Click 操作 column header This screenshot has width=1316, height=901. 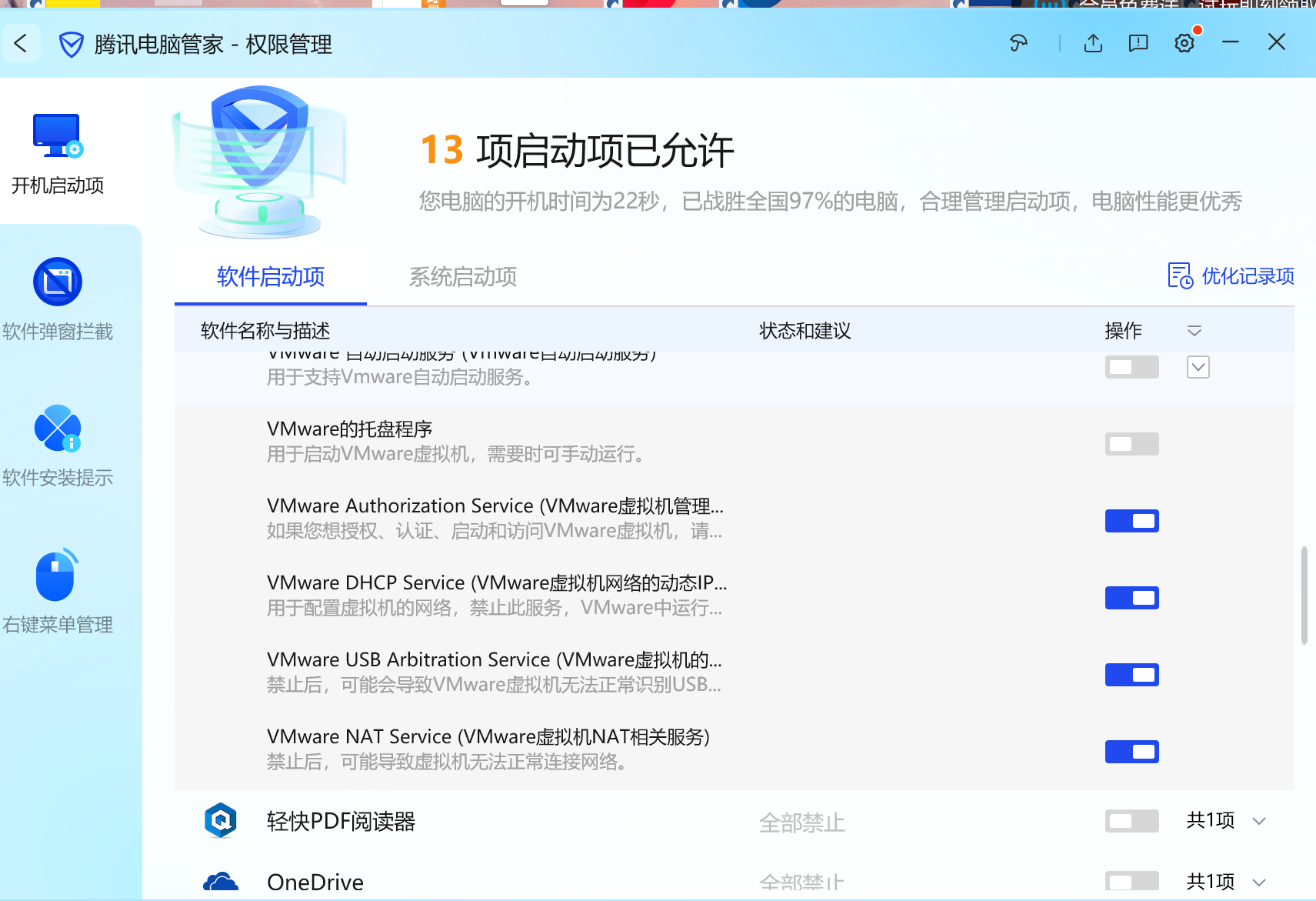(1123, 331)
